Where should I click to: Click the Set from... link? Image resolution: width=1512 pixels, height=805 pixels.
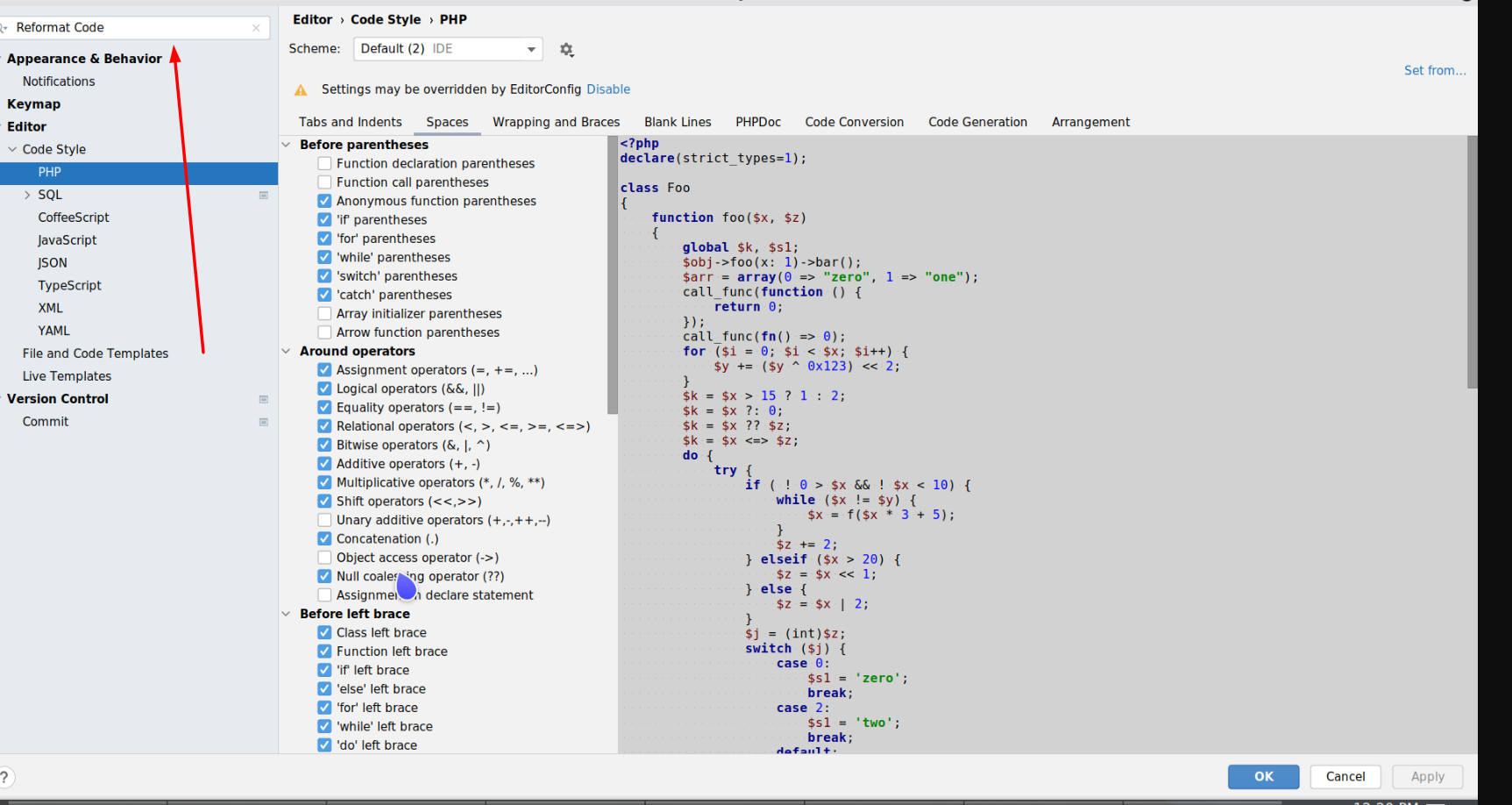1435,70
